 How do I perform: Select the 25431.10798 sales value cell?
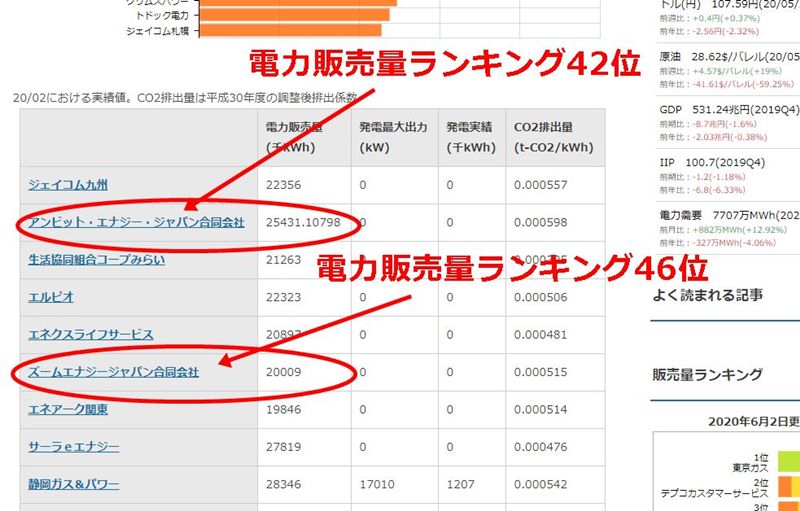[x=303, y=222]
